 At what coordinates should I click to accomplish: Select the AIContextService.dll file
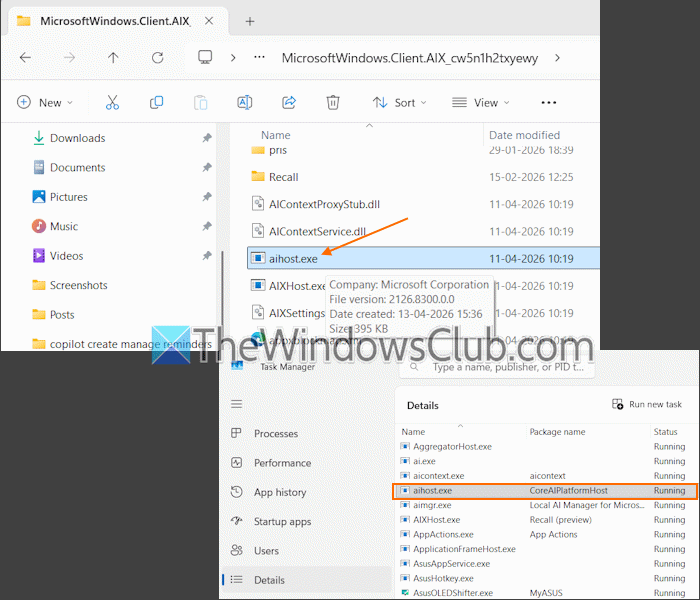pos(317,232)
